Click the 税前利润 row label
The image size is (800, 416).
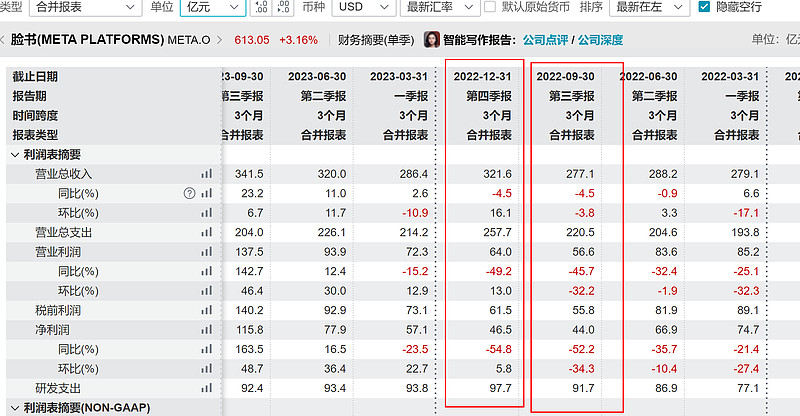(58, 310)
